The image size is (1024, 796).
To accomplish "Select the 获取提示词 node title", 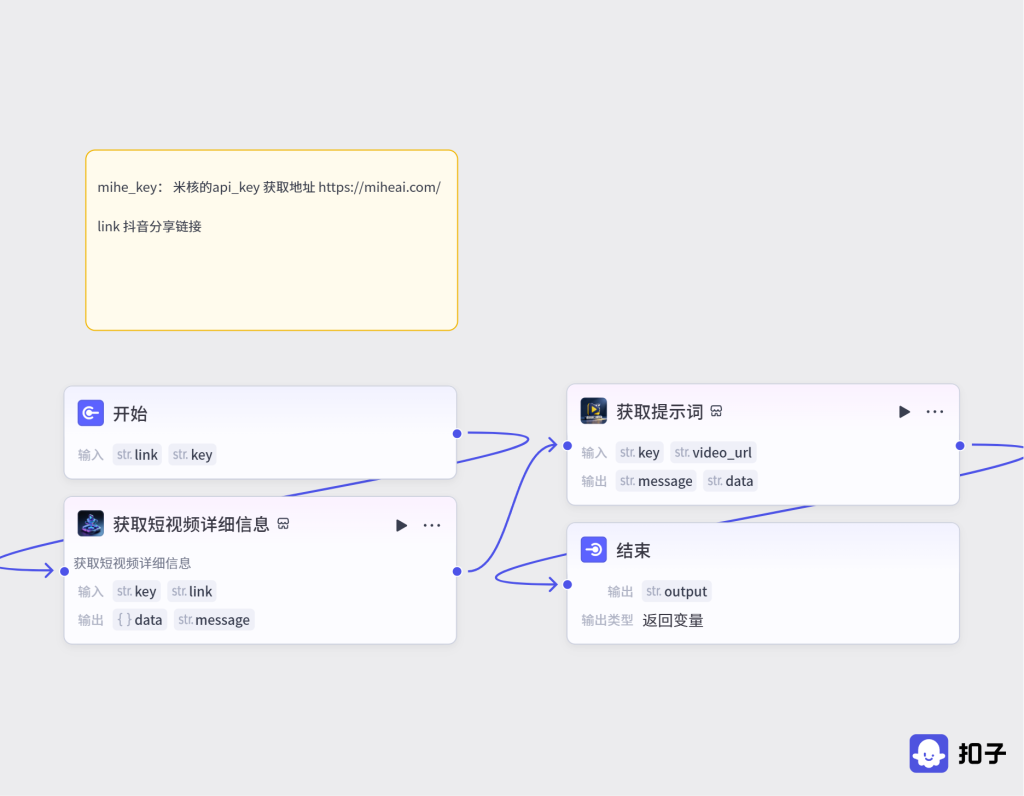I will (660, 411).
